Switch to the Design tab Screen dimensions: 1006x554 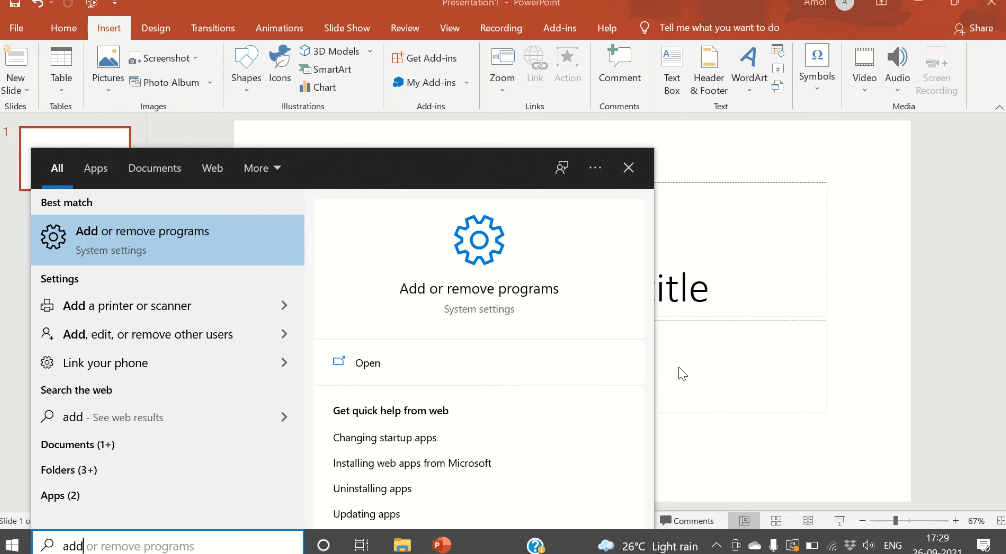click(x=156, y=28)
